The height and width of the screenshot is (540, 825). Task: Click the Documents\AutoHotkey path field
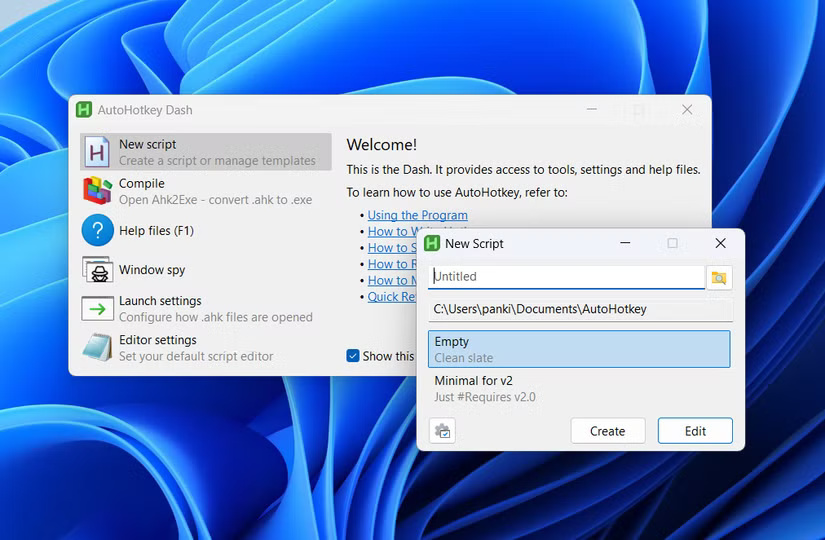(580, 310)
